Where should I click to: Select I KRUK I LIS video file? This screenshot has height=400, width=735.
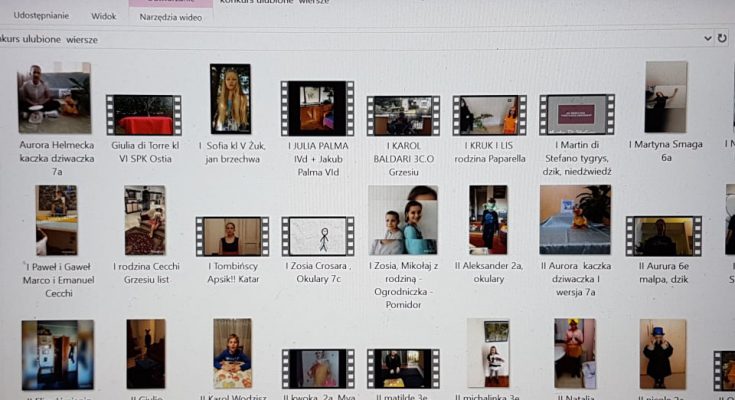tap(490, 115)
